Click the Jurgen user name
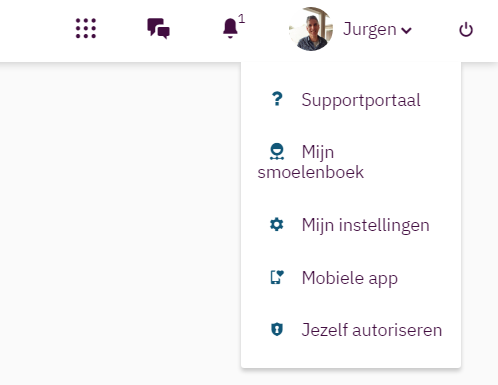498x385 pixels. point(370,30)
